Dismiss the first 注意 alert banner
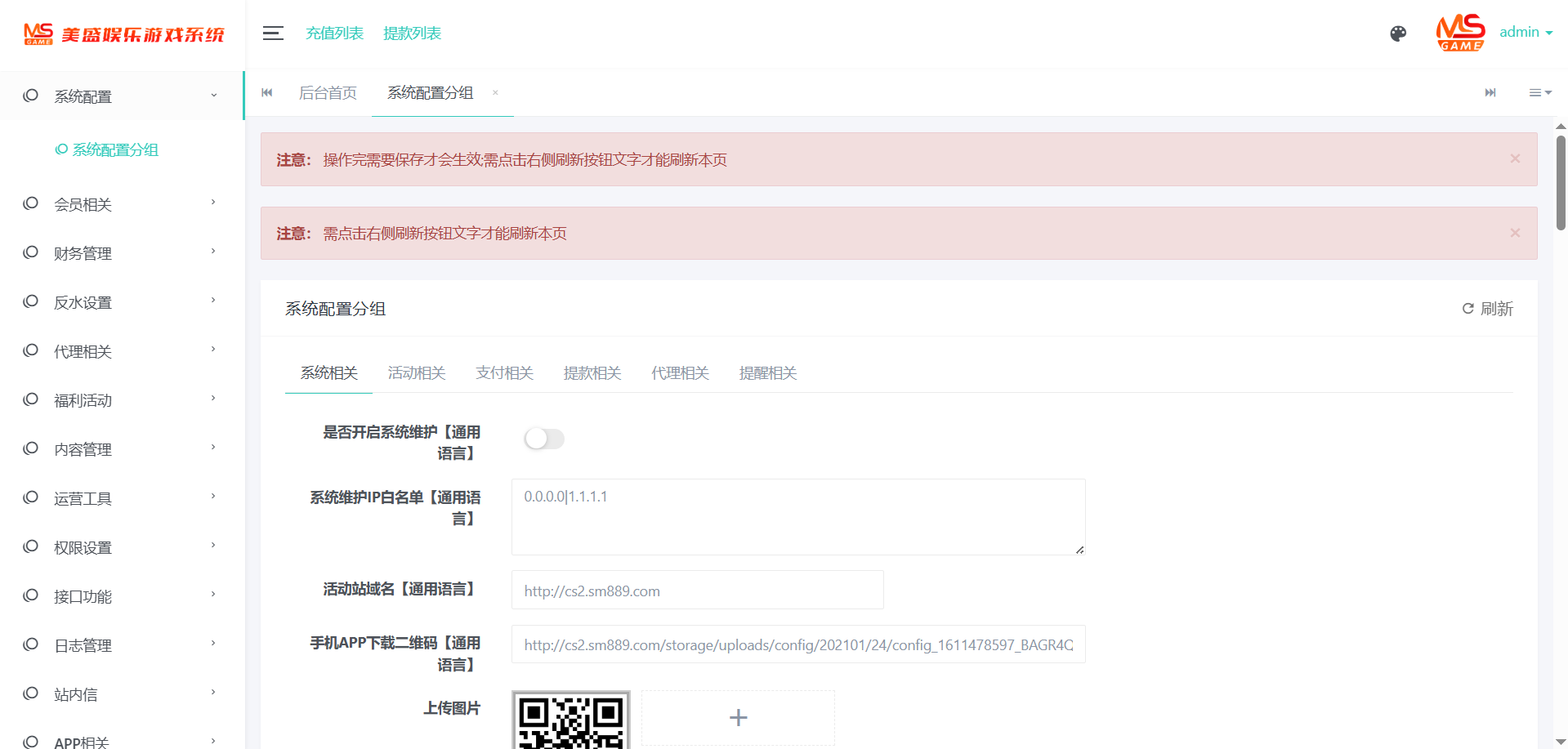 [1515, 158]
